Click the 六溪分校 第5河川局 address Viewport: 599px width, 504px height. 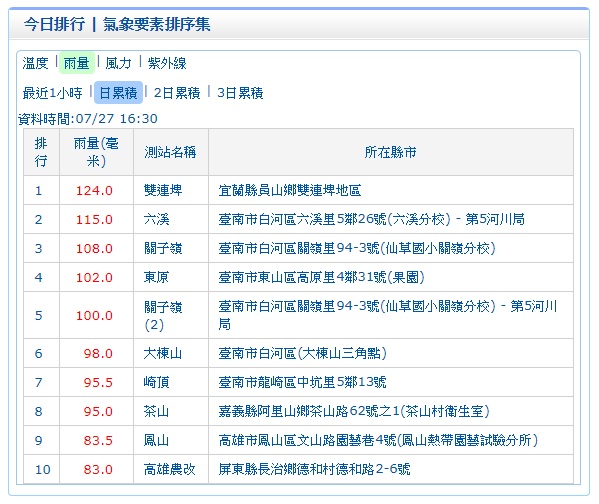tap(372, 219)
